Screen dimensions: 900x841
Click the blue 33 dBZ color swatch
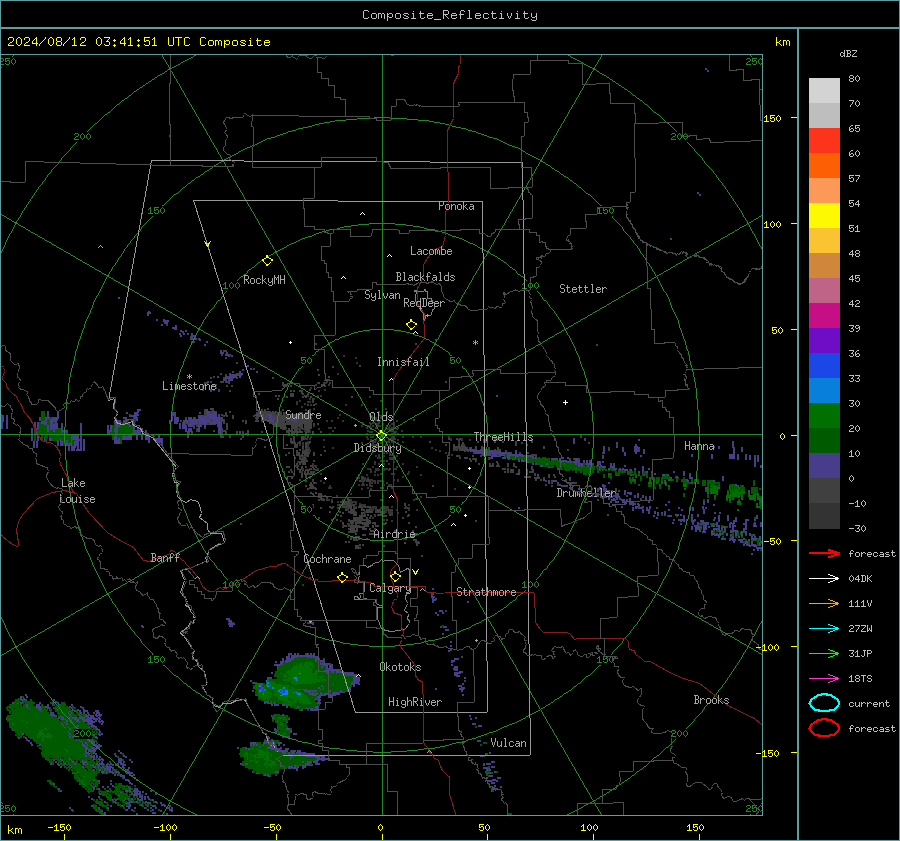824,366
